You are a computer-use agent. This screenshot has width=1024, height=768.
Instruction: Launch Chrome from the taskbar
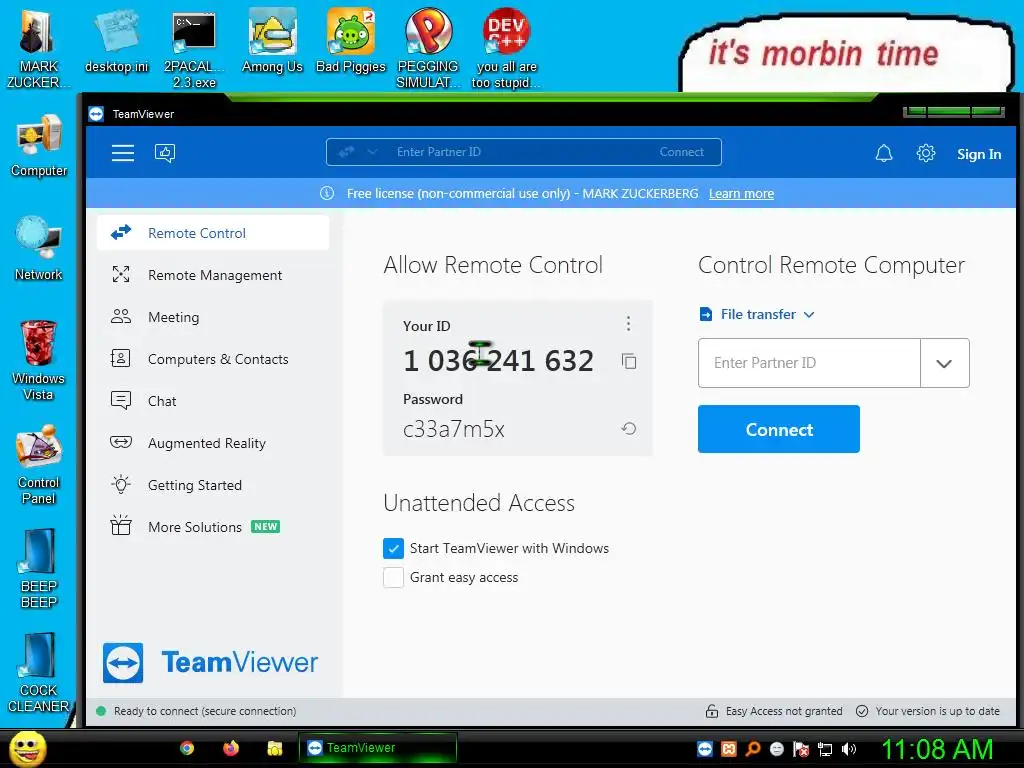coord(187,748)
